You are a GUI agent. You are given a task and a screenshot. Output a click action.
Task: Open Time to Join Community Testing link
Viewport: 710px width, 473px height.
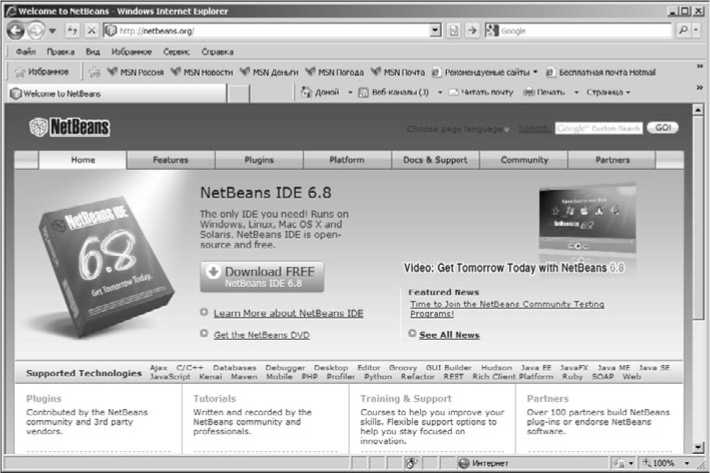(507, 309)
